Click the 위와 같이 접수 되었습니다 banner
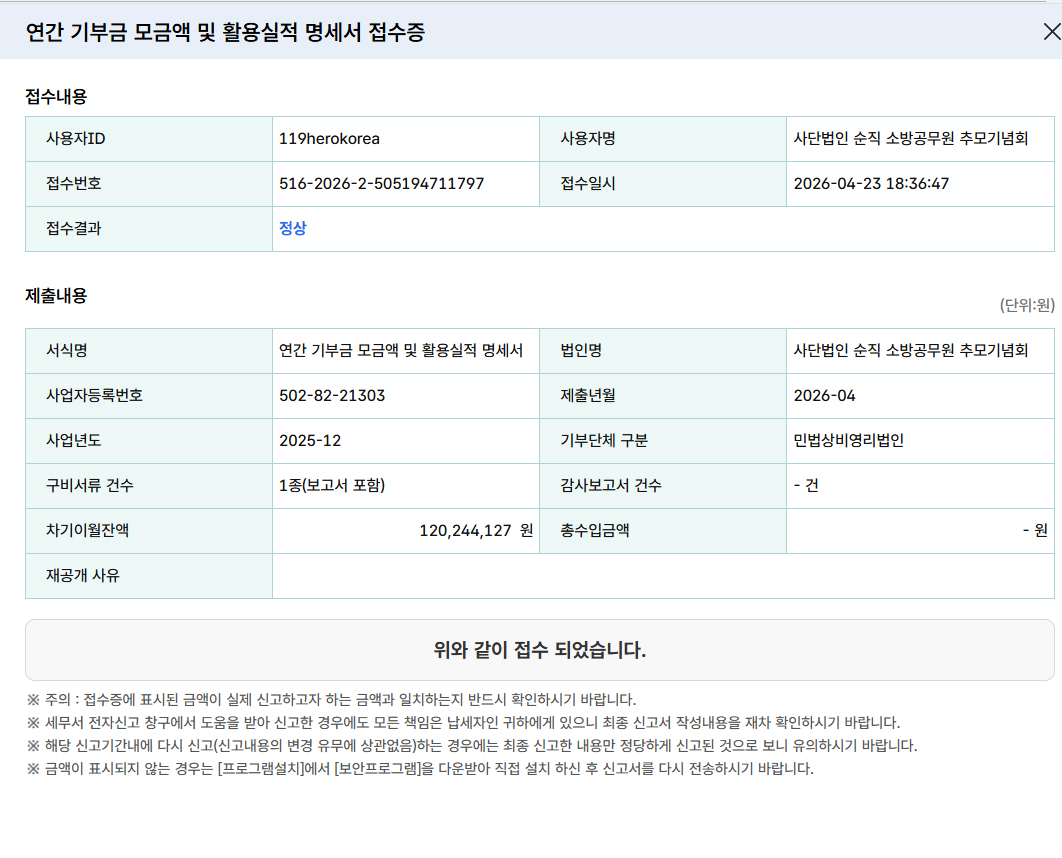This screenshot has height=858, width=1062. (x=539, y=650)
